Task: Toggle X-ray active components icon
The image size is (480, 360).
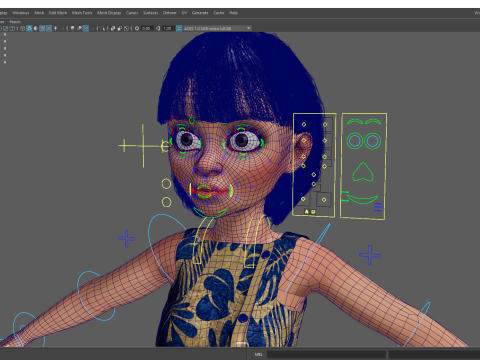Action: [119, 28]
